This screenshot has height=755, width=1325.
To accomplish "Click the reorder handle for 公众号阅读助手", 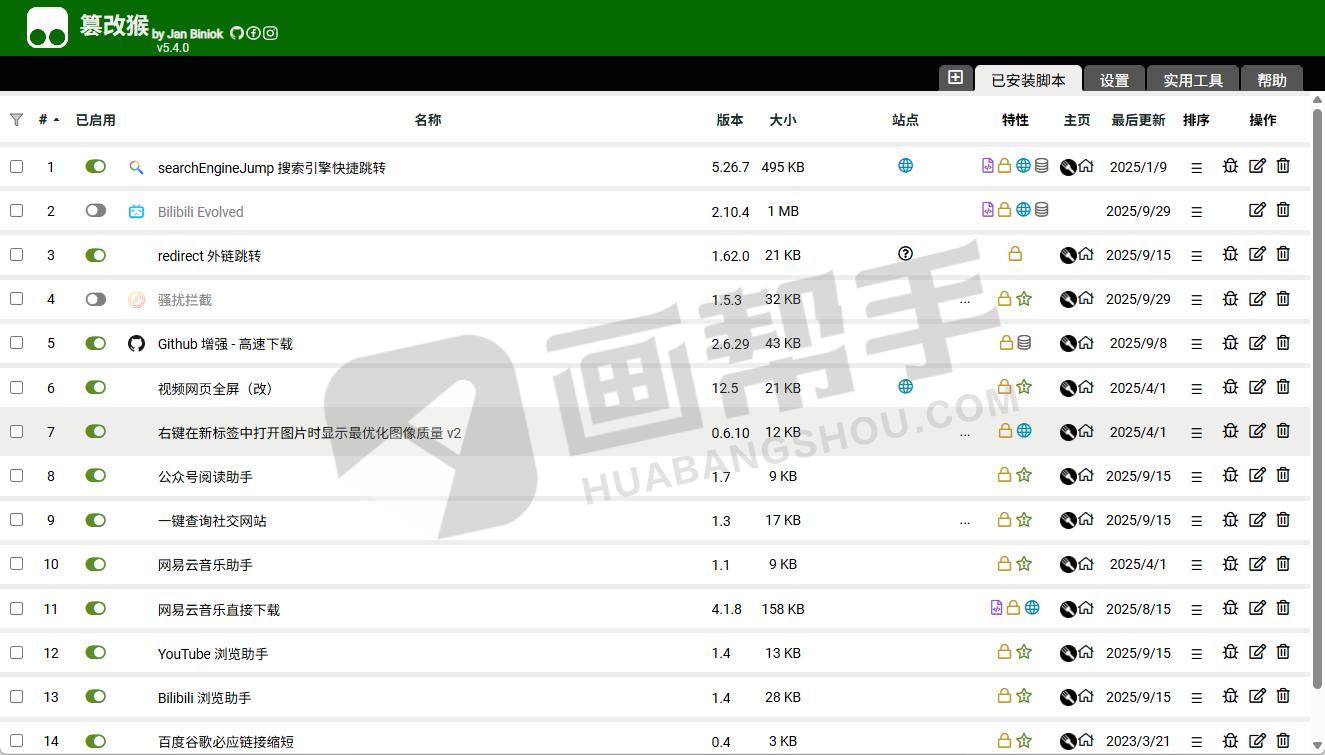I will pyautogui.click(x=1196, y=476).
